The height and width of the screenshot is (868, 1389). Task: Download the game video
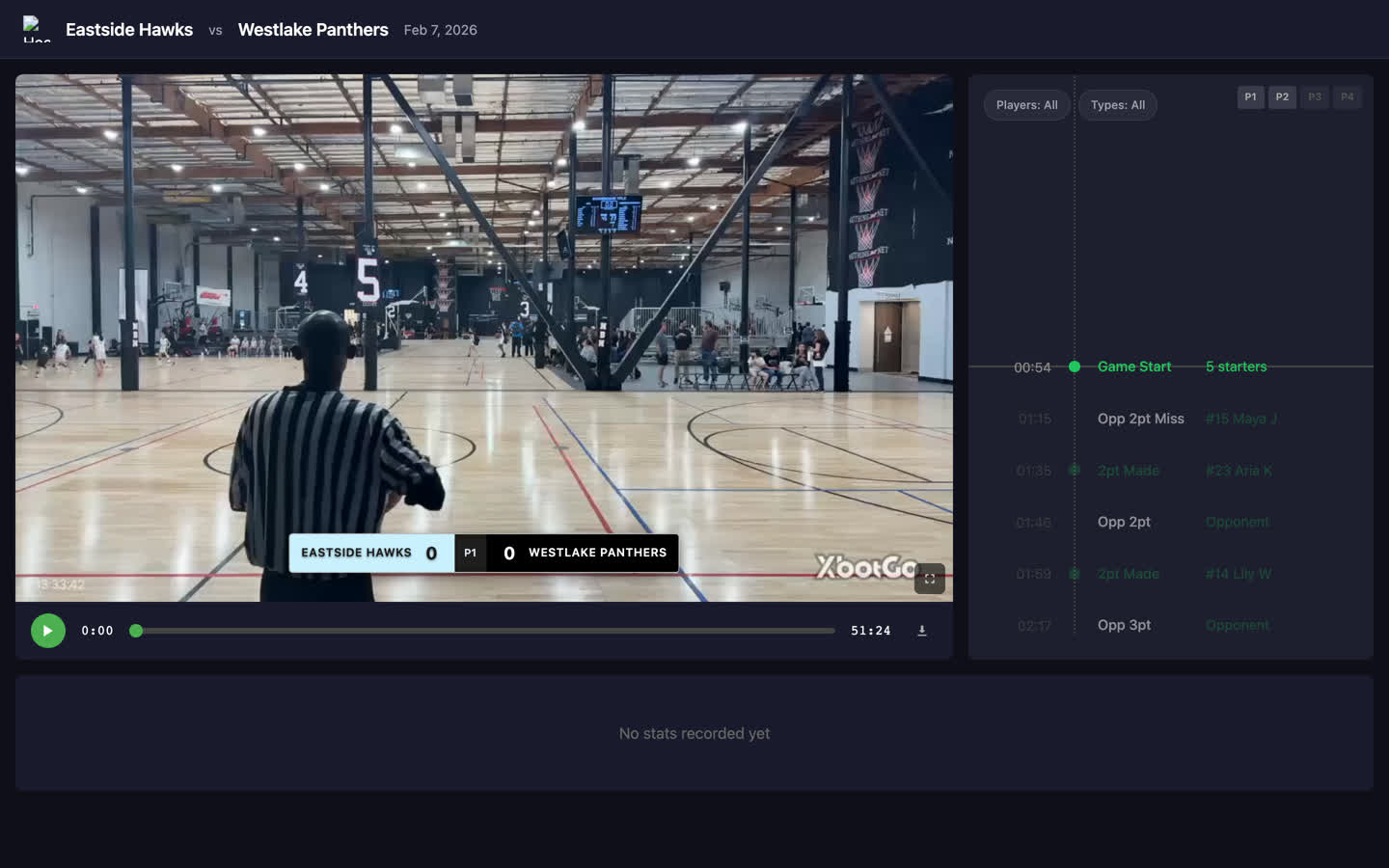click(921, 630)
